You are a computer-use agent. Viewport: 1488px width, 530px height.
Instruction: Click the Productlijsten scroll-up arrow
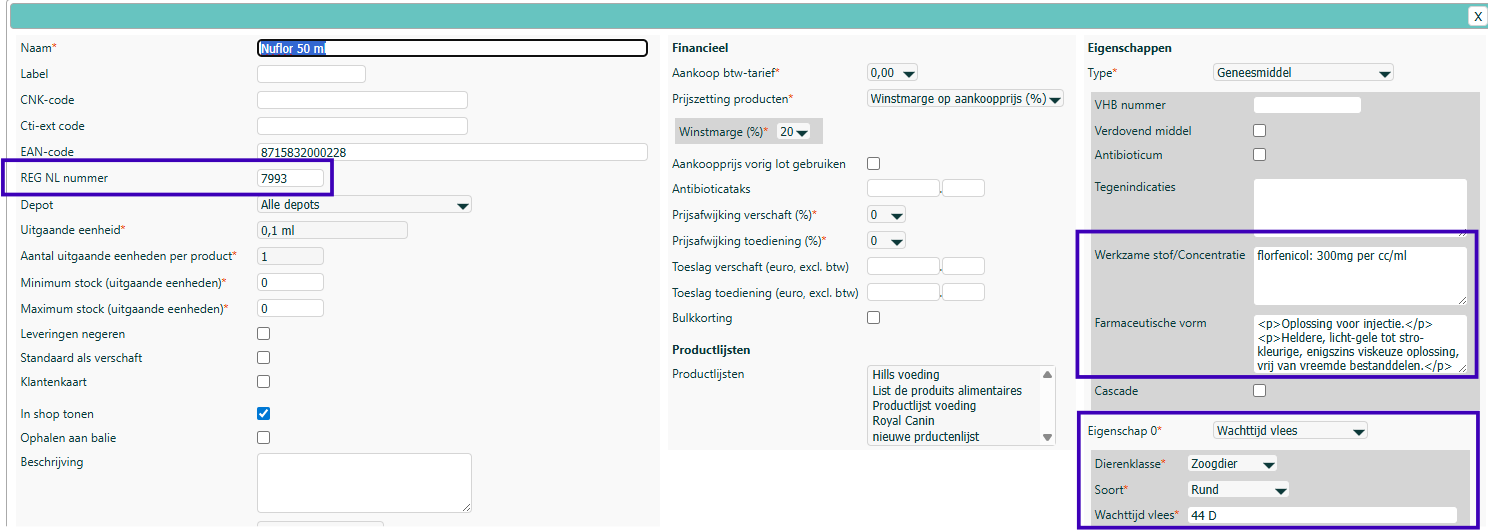tap(1047, 373)
